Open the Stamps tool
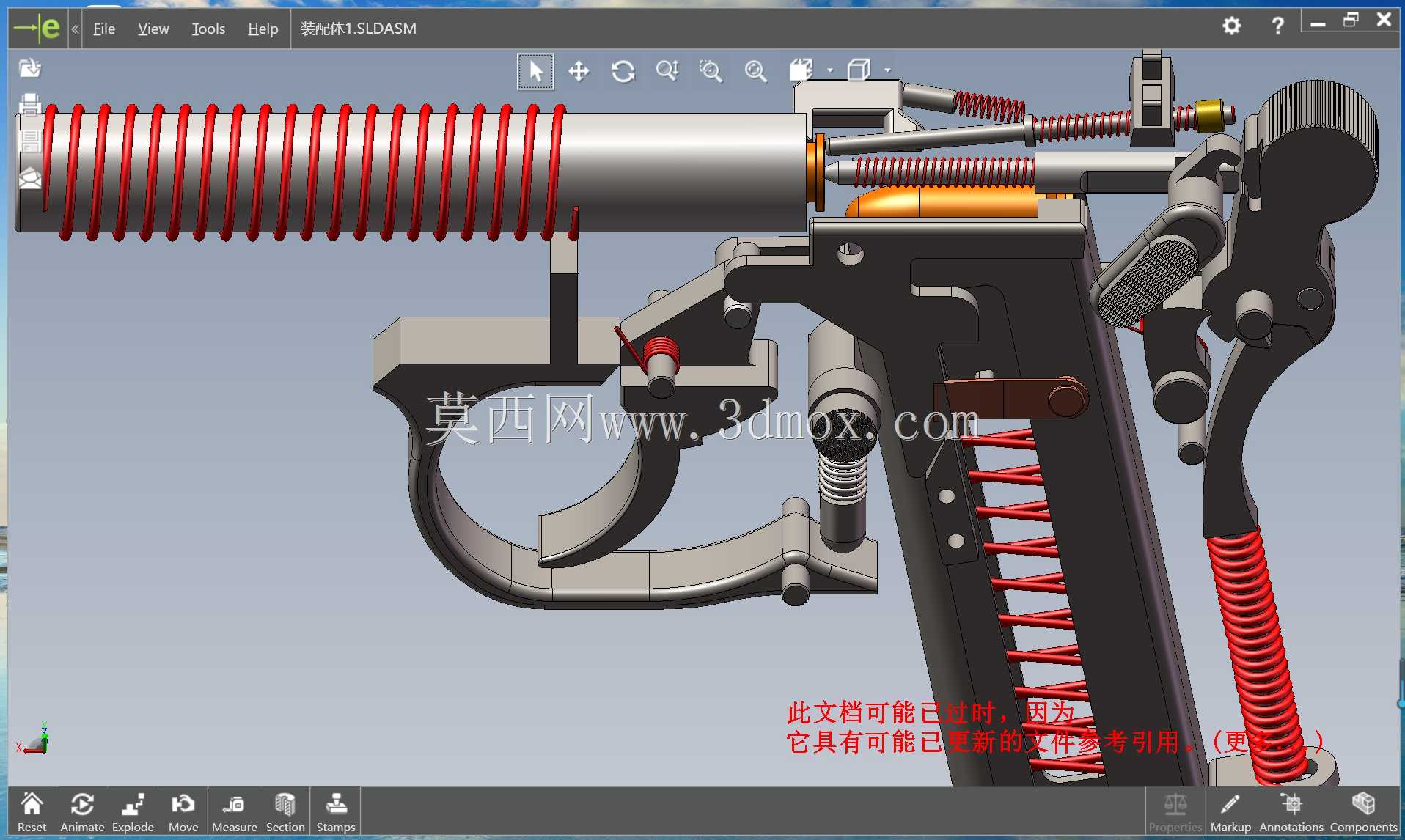The height and width of the screenshot is (840, 1405). click(x=336, y=811)
